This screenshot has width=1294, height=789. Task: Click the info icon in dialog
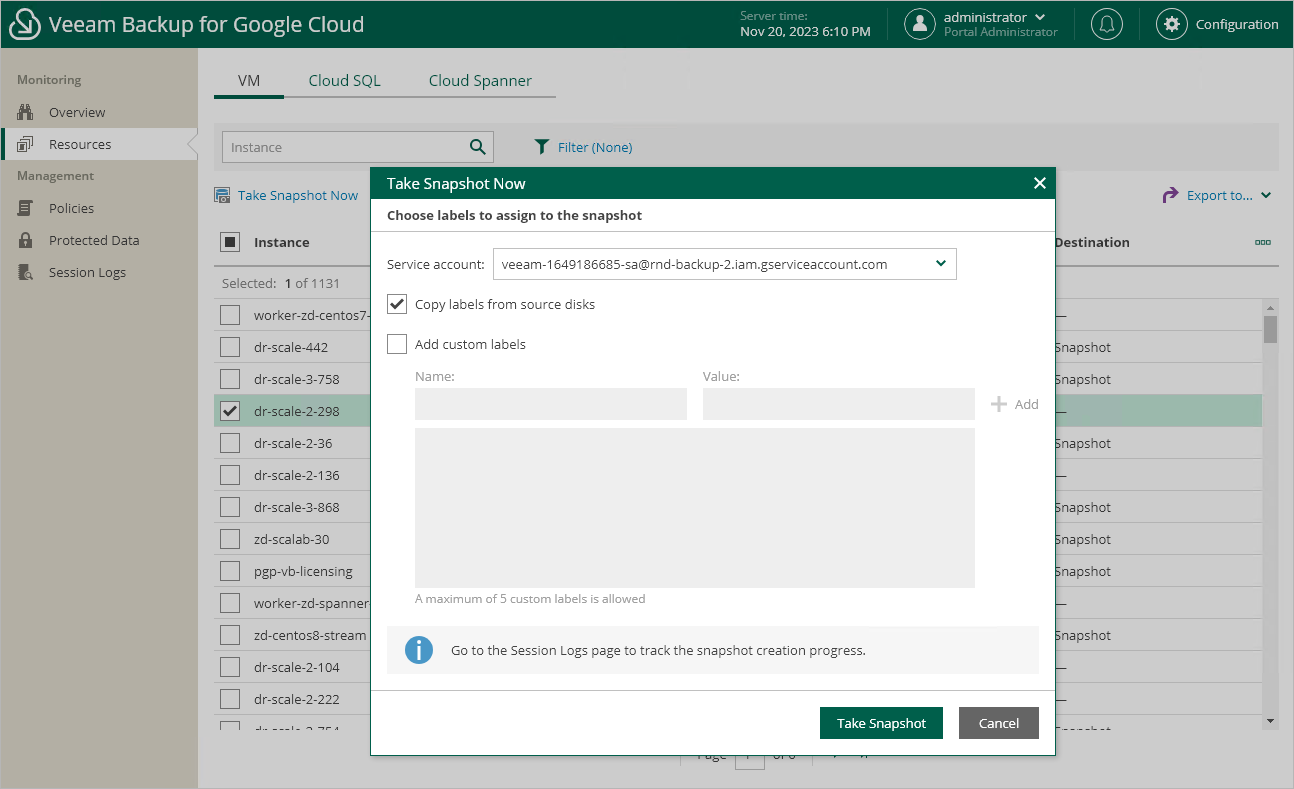(x=419, y=650)
